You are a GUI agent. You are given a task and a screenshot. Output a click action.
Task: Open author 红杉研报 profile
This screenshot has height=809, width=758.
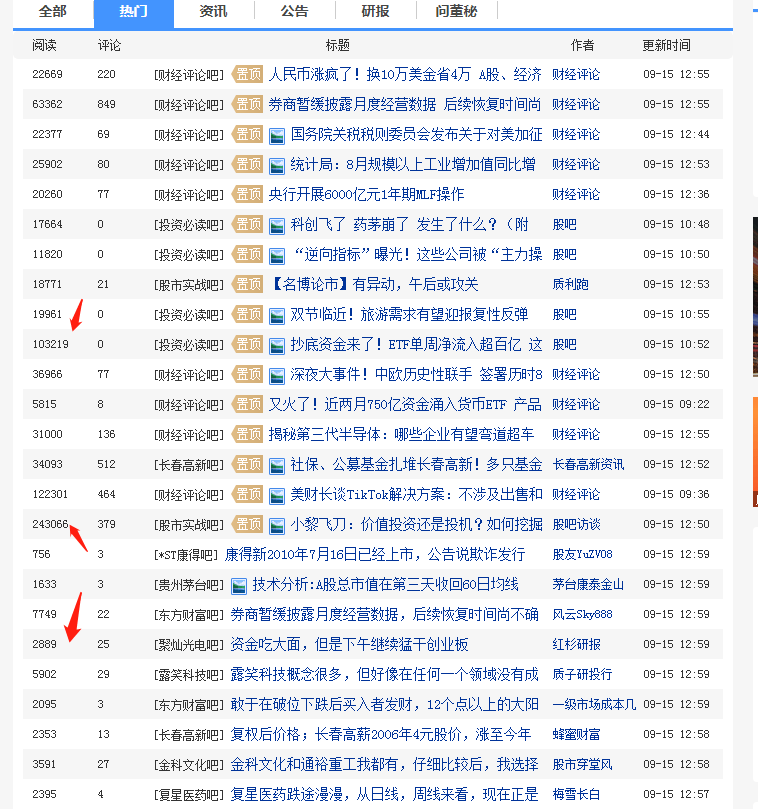point(576,644)
